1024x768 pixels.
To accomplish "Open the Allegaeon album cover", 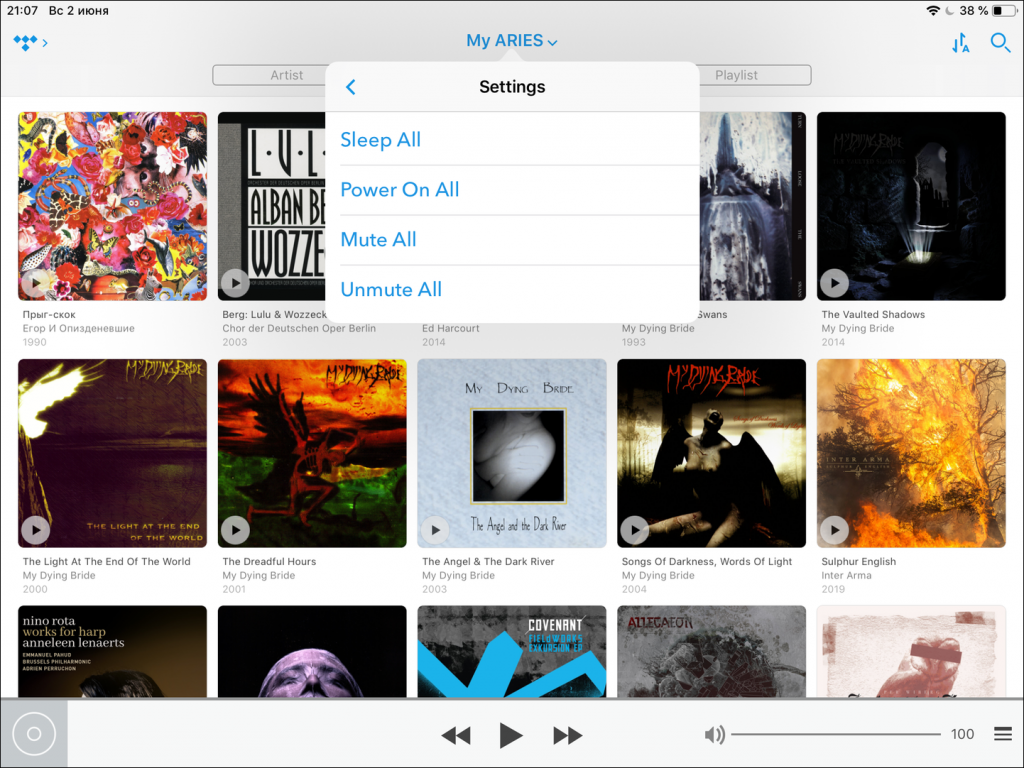I will [711, 652].
